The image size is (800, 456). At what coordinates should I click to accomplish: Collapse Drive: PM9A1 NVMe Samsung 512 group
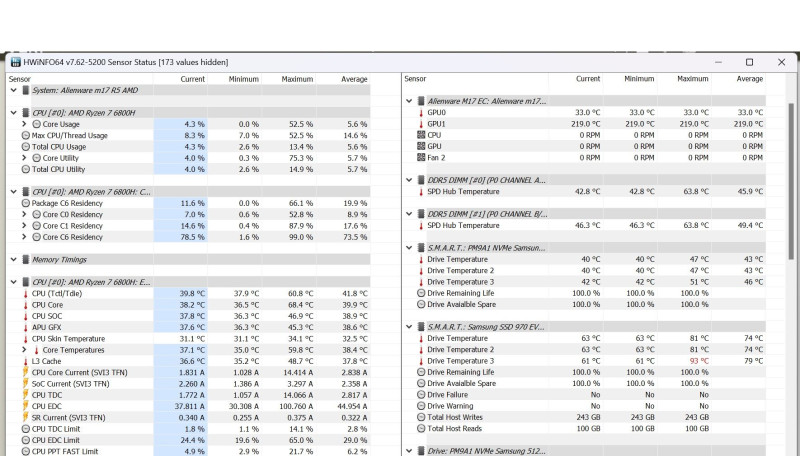[x=409, y=451]
